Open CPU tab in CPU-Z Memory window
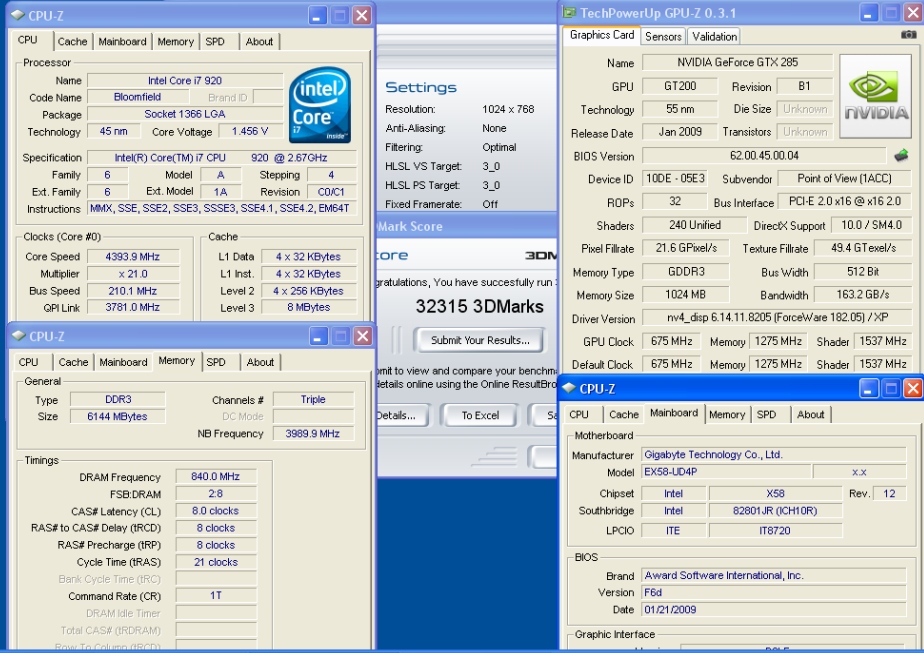924x653 pixels. (x=28, y=362)
